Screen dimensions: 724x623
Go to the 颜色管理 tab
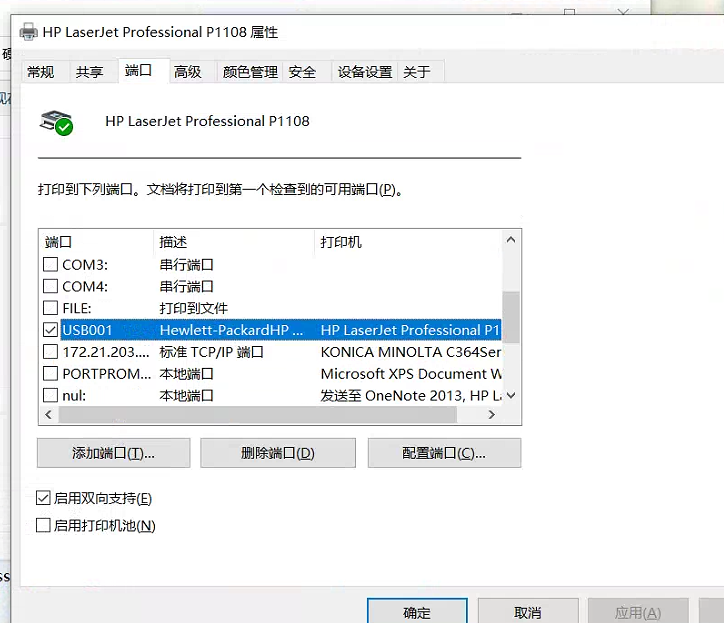click(249, 72)
